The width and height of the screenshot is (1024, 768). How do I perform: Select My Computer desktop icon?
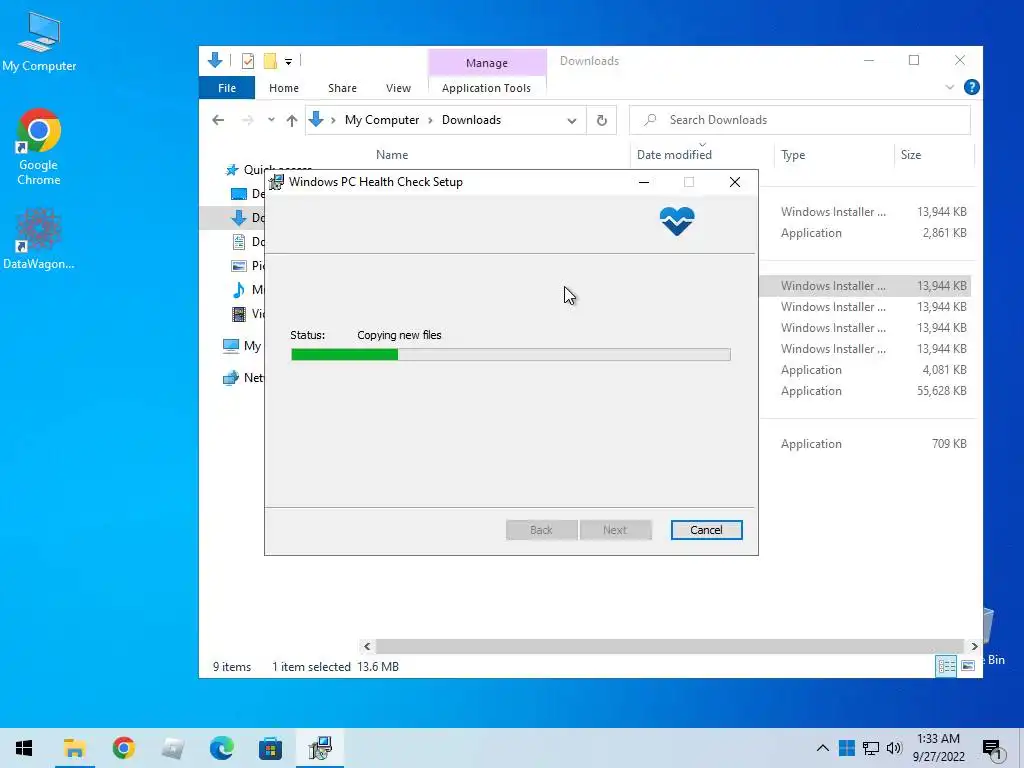click(x=39, y=41)
